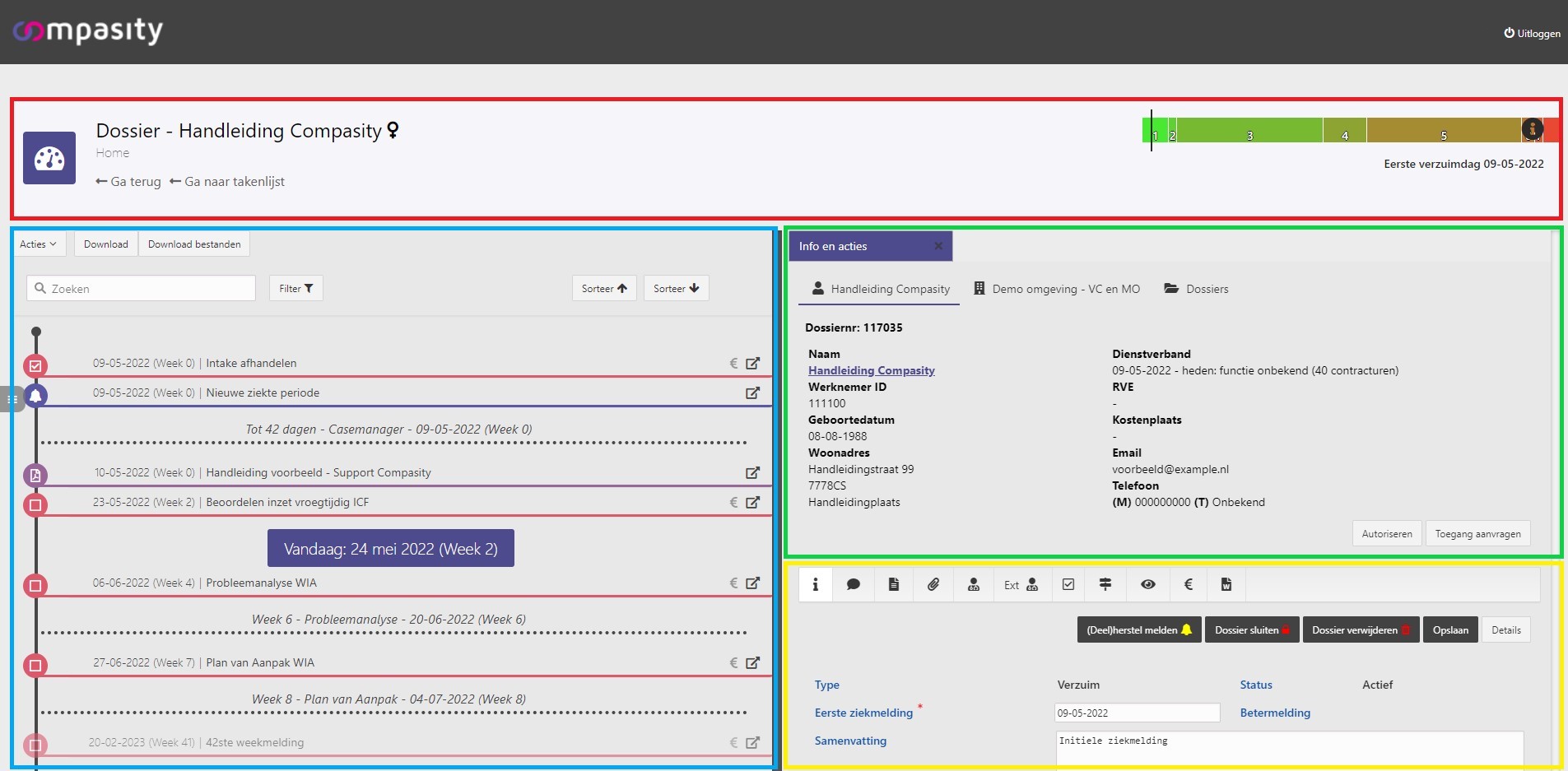Select the Handleiding Compasity person tab
Viewport: 1568px width, 771px height.
click(x=881, y=289)
